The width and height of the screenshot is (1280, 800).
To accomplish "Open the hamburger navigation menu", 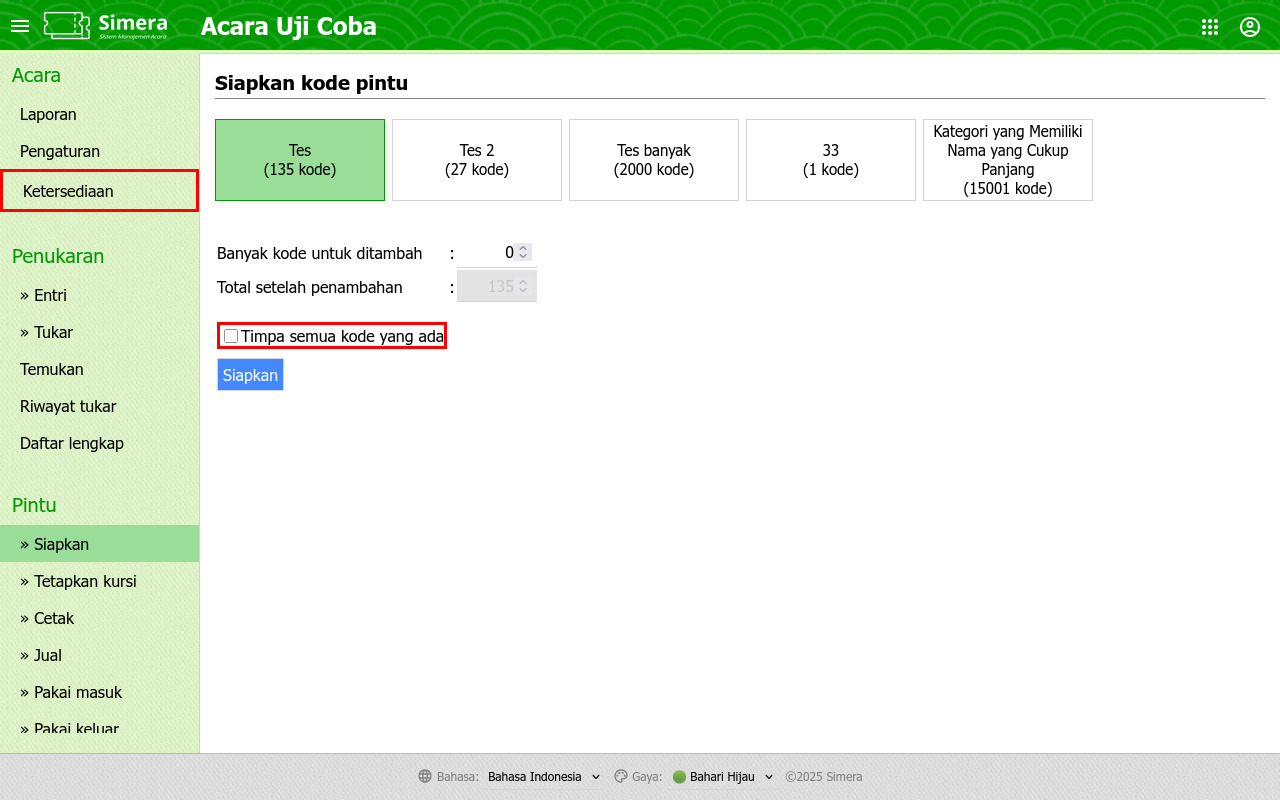I will (20, 26).
